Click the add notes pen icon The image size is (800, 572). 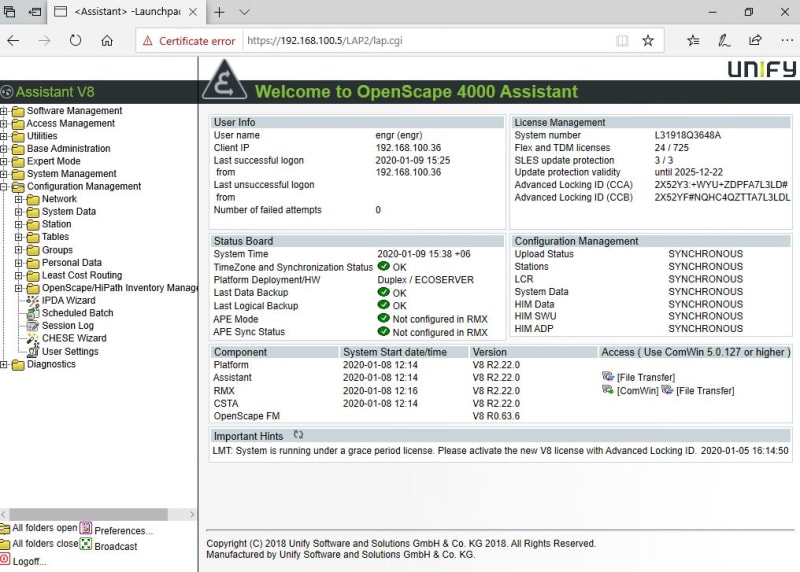click(x=724, y=40)
